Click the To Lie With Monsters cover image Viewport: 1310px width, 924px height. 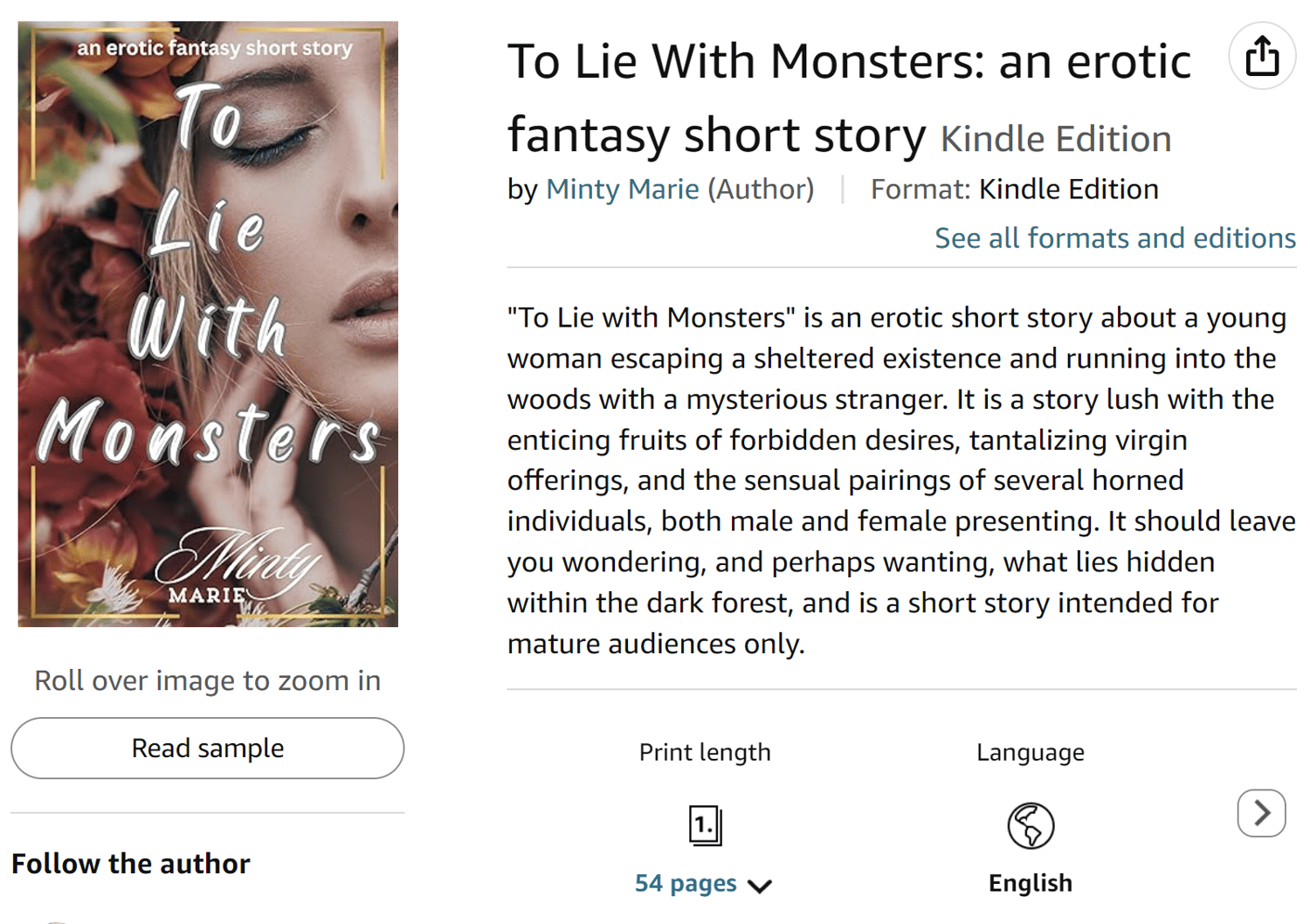[208, 323]
